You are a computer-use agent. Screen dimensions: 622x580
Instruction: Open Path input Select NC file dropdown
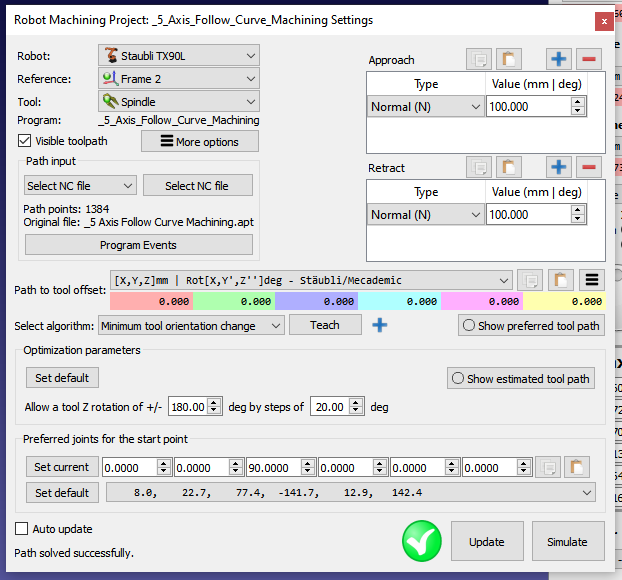point(80,185)
